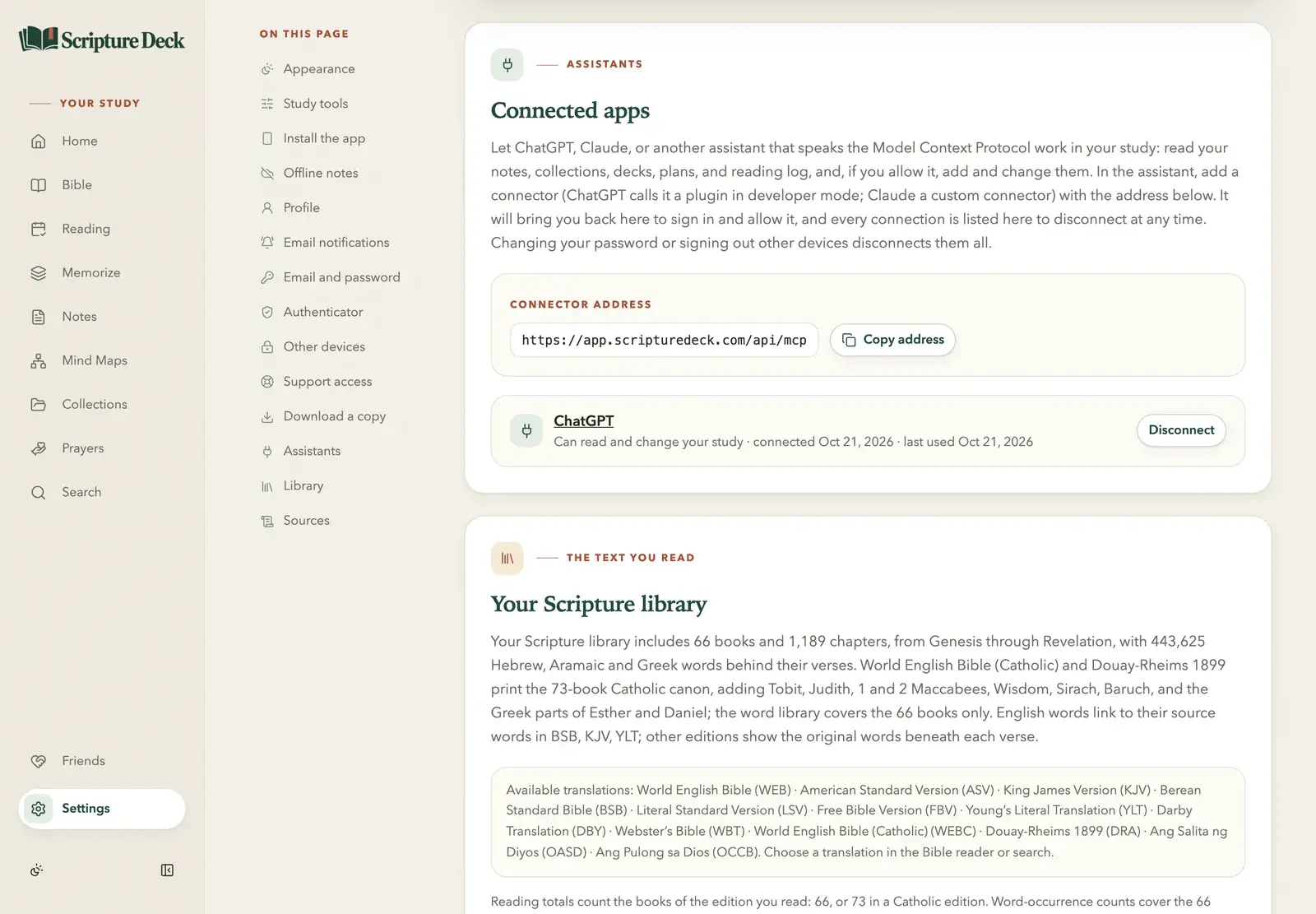Click the Connected apps heading
The width and height of the screenshot is (1316, 914).
coord(570,110)
